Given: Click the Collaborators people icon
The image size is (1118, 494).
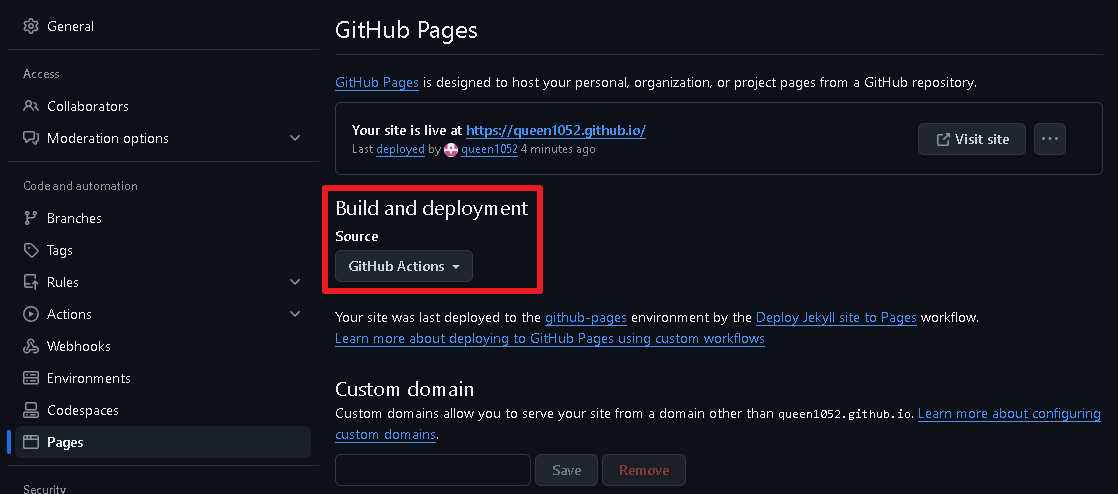Looking at the screenshot, I should (30, 106).
